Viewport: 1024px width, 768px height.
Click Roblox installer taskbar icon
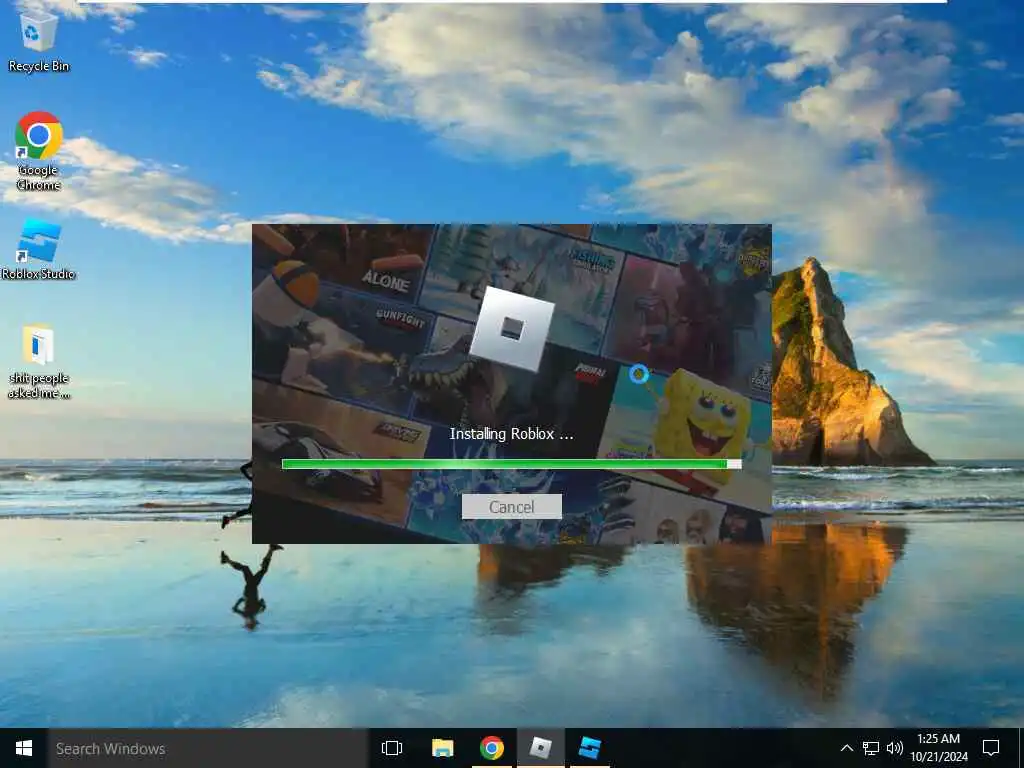click(x=541, y=748)
